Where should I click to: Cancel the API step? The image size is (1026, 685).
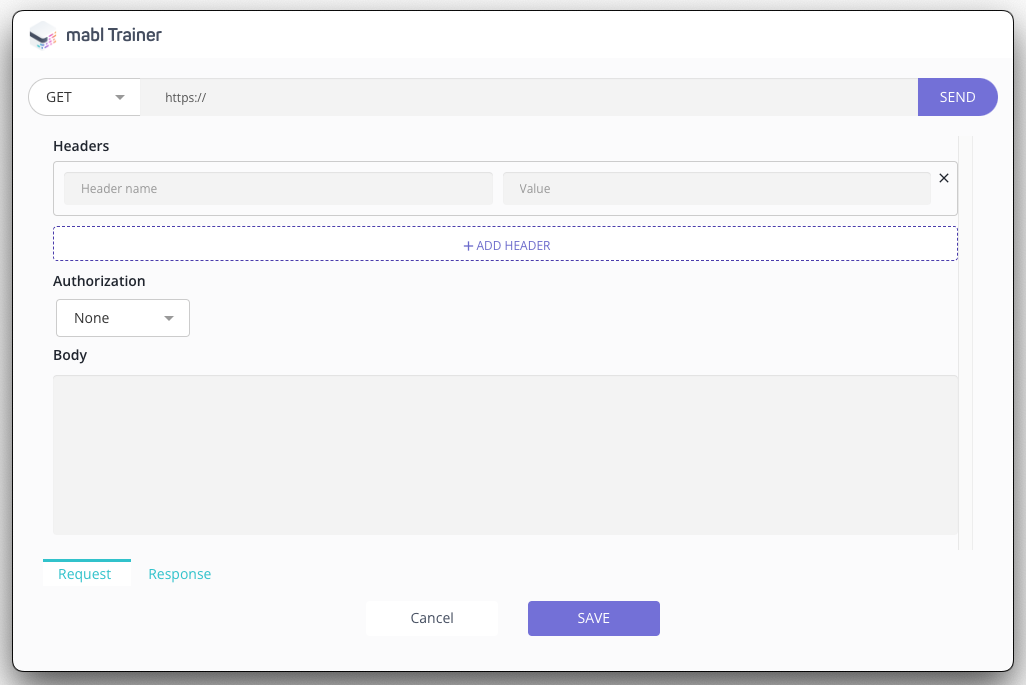432,618
